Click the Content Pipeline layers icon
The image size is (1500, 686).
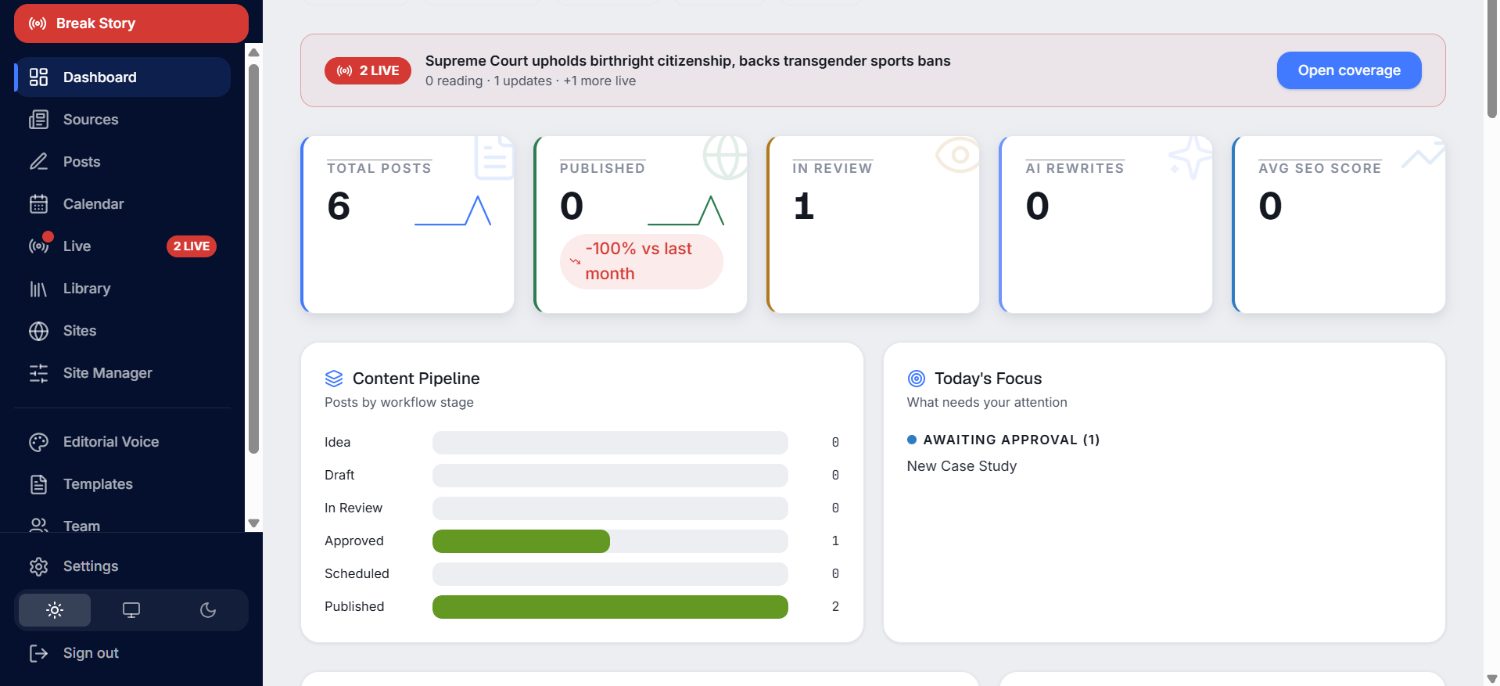click(x=334, y=379)
